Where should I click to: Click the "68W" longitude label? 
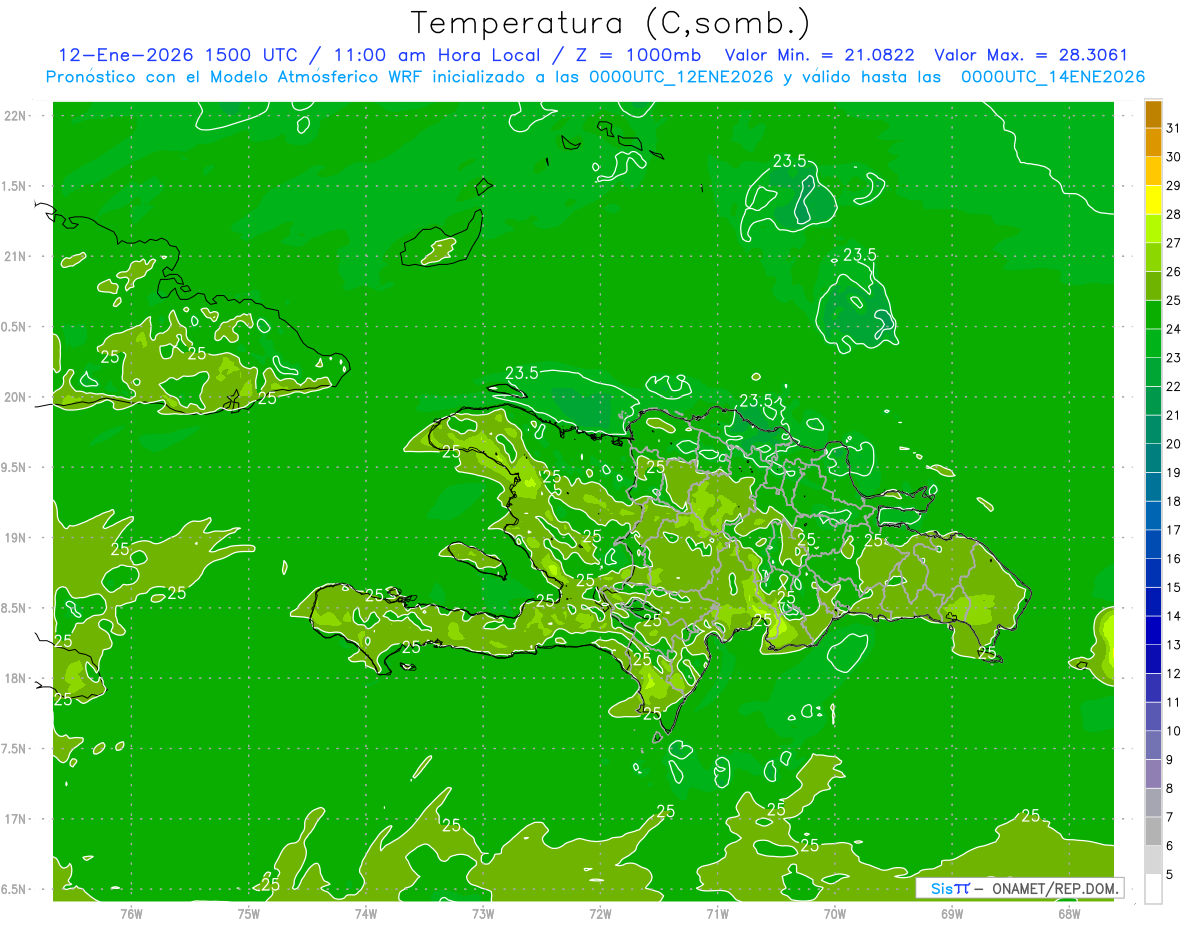coord(1069,913)
